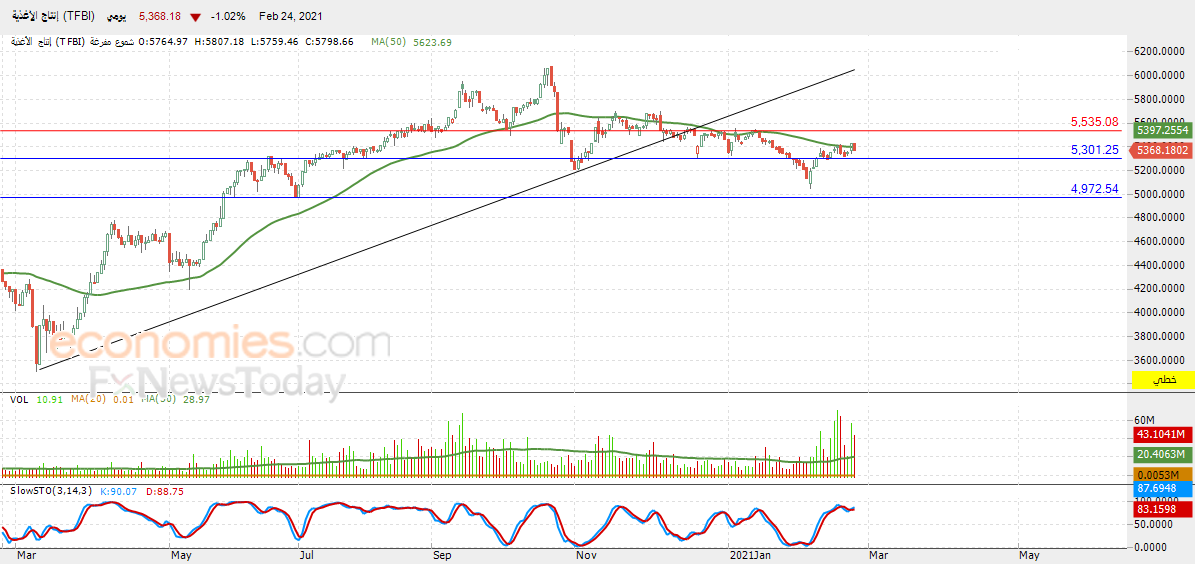The image size is (1195, 564).
Task: Click the 0.0000 stochastic axis tick
Action: click(x=1152, y=547)
